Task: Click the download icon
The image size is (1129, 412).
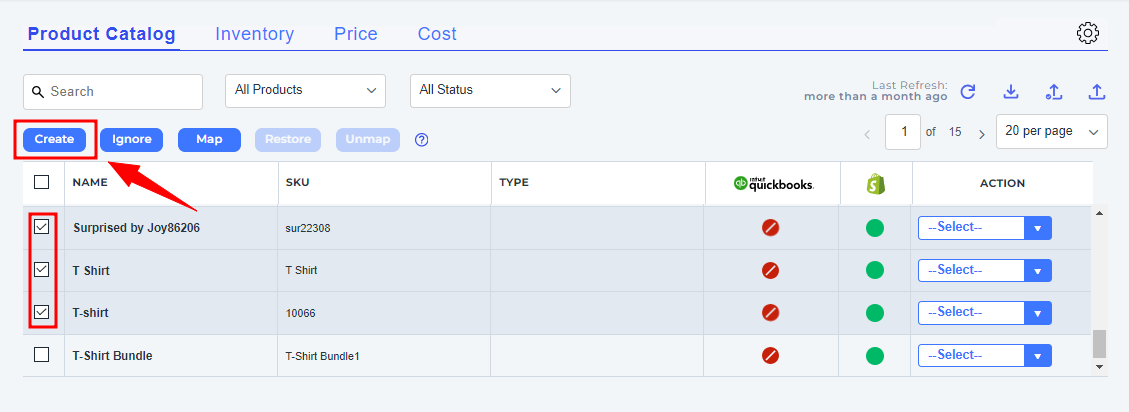Action: point(1011,92)
